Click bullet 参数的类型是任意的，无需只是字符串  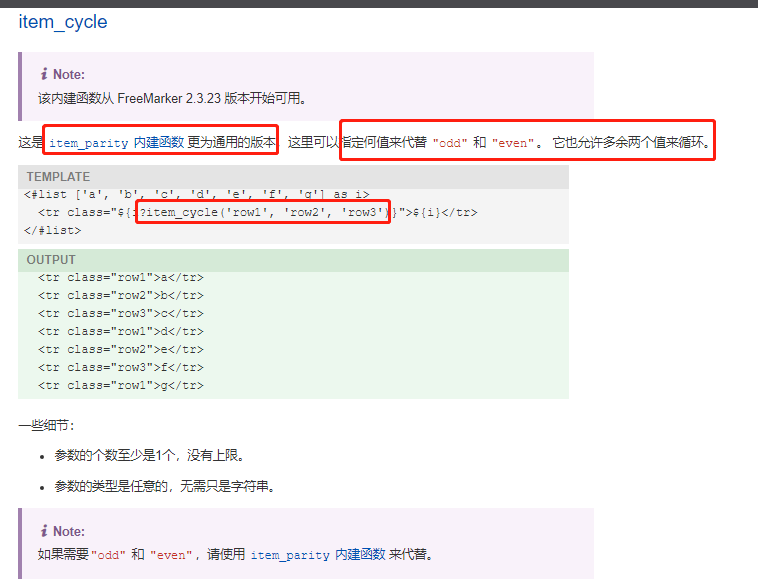pos(165,486)
